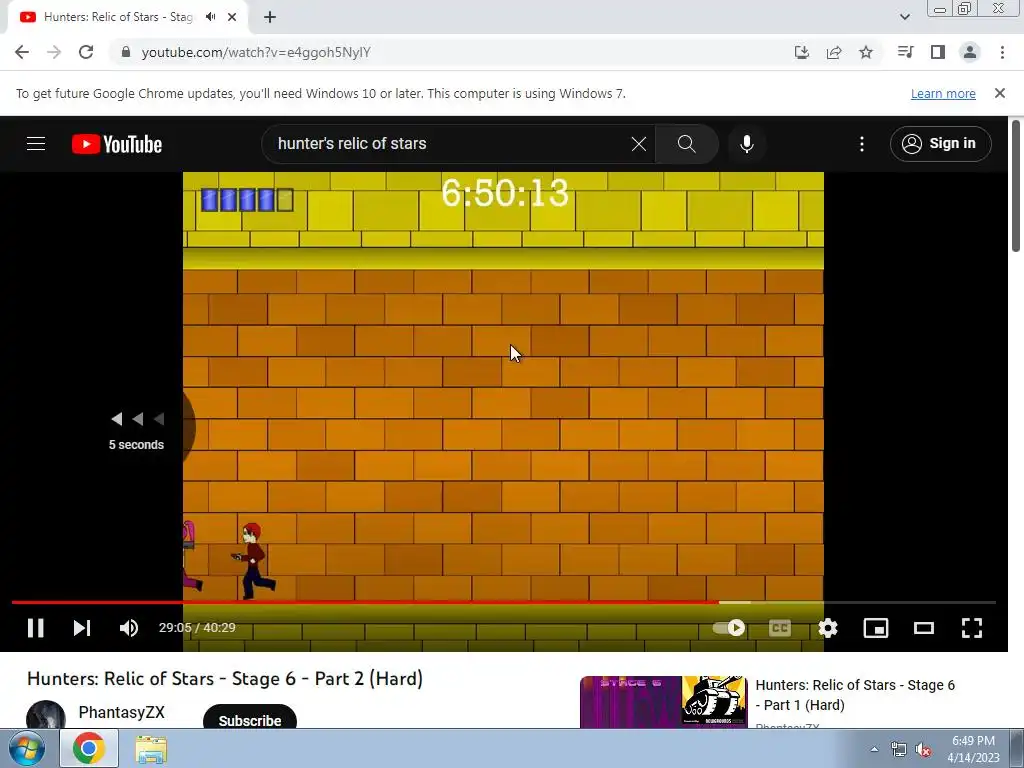Click the video title text
Viewport: 1024px width, 768px height.
click(x=225, y=679)
